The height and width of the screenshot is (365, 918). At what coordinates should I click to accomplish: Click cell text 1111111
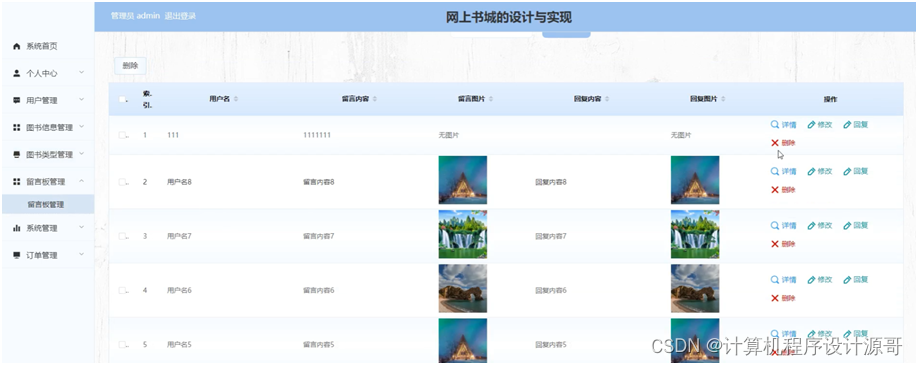click(317, 135)
